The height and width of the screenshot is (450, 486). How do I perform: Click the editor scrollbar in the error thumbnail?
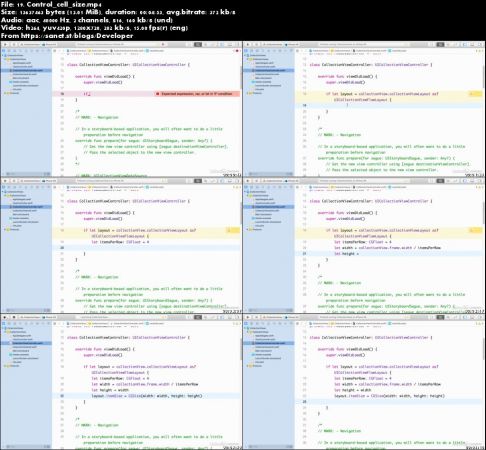241,77
